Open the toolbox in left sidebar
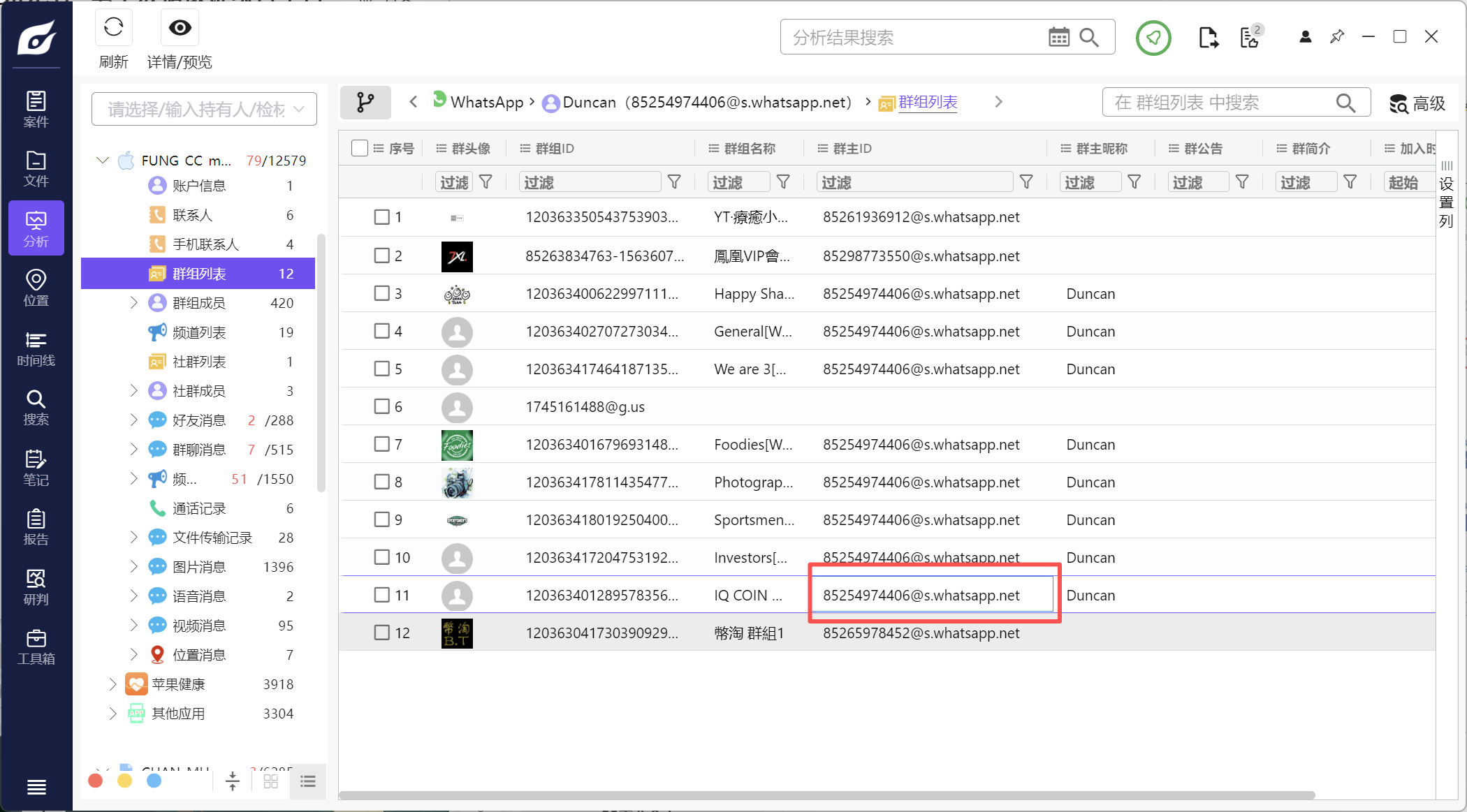This screenshot has height=812, width=1467. pyautogui.click(x=36, y=647)
